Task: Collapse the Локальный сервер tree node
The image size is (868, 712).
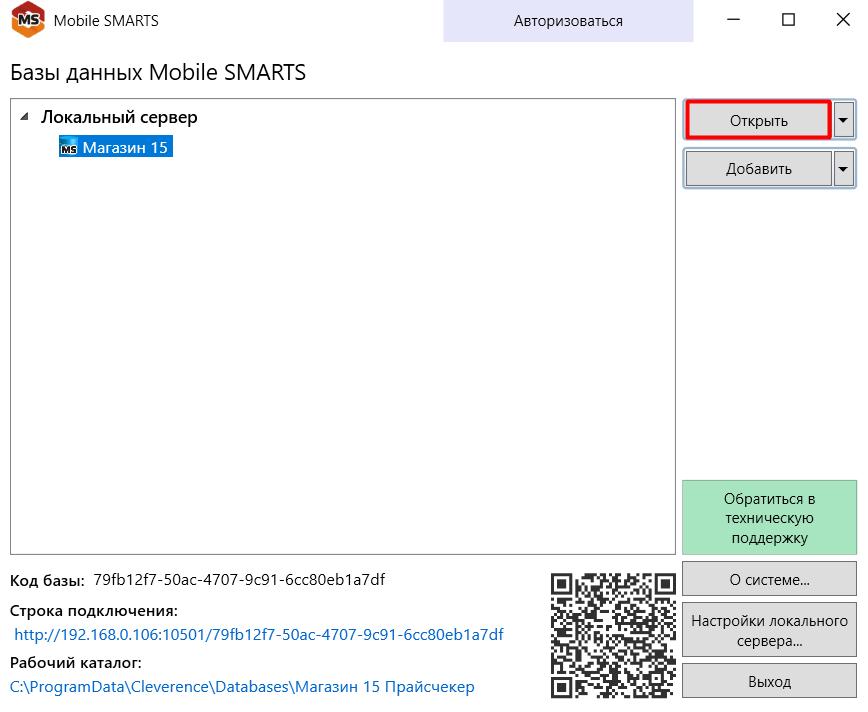Action: (x=24, y=117)
